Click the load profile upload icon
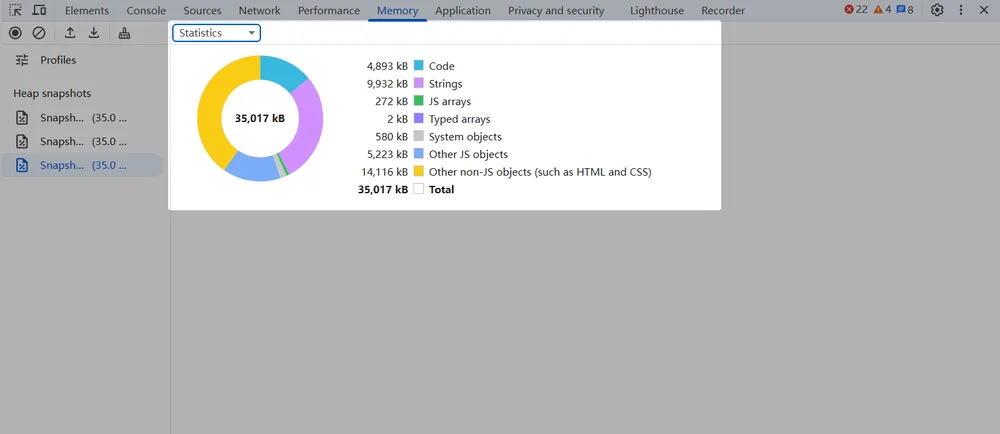 click(x=70, y=33)
